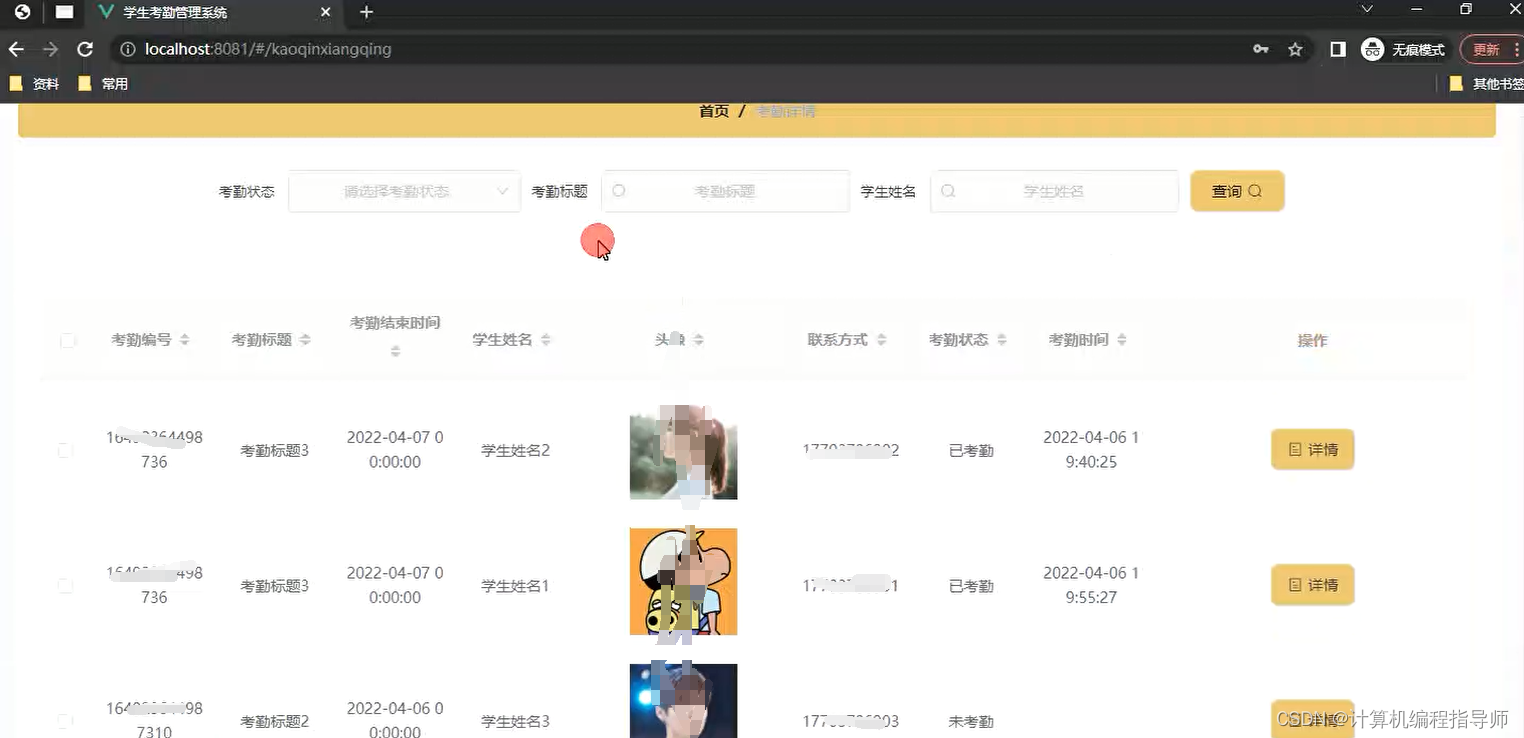
Task: Click the 查询 search button
Action: (x=1237, y=191)
